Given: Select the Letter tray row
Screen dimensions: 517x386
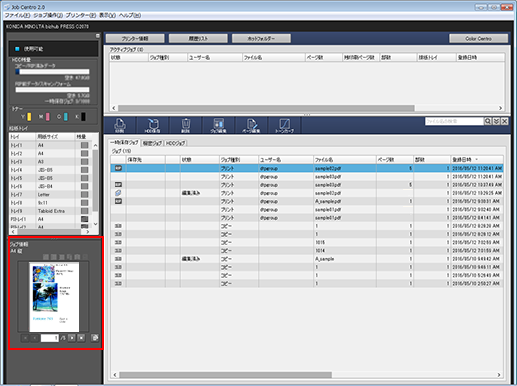Looking at the screenshot, I should point(50,195).
